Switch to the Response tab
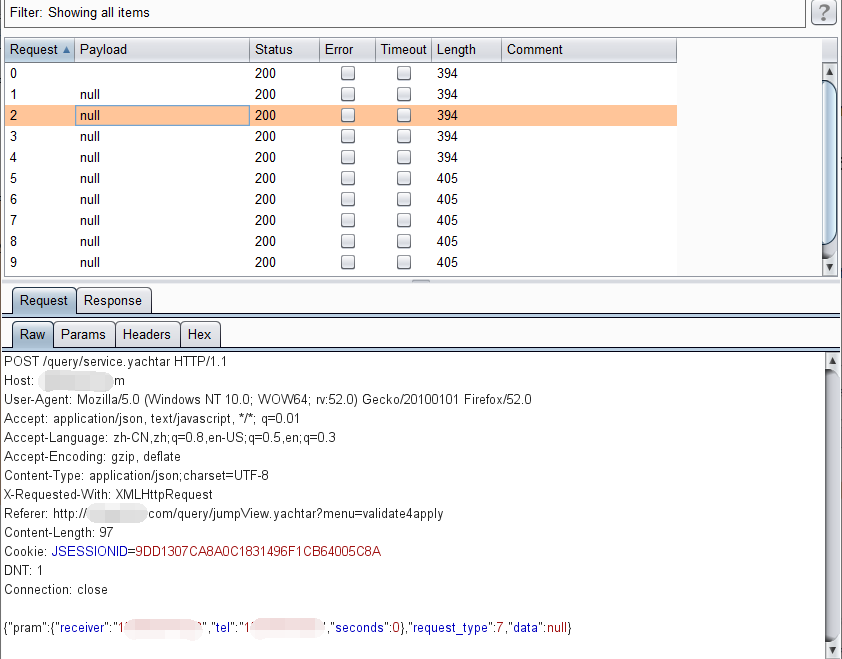Viewport: 842px width, 659px height. point(113,301)
